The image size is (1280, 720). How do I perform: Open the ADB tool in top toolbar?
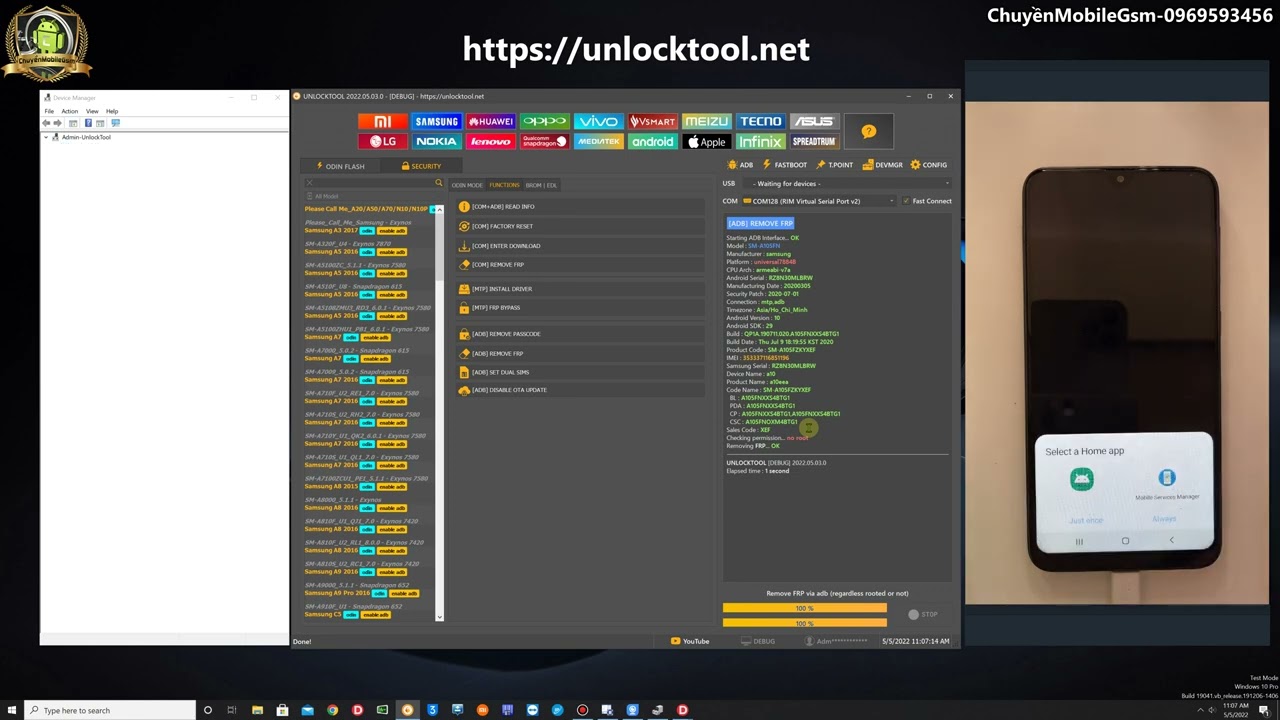point(741,165)
